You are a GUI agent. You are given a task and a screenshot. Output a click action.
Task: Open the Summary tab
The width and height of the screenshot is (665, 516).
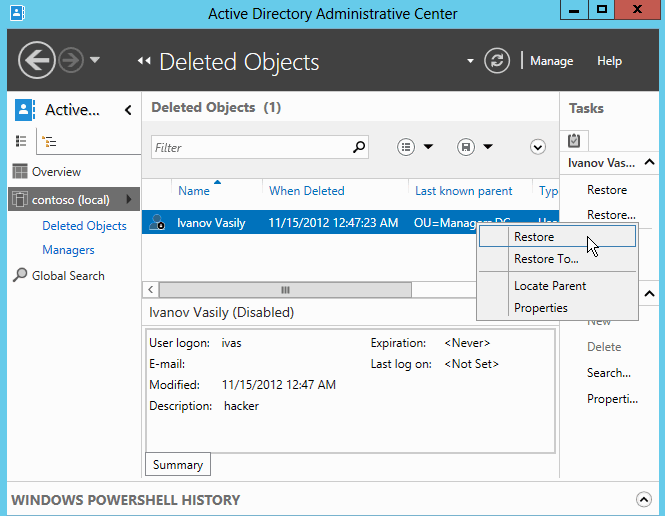pos(178,465)
